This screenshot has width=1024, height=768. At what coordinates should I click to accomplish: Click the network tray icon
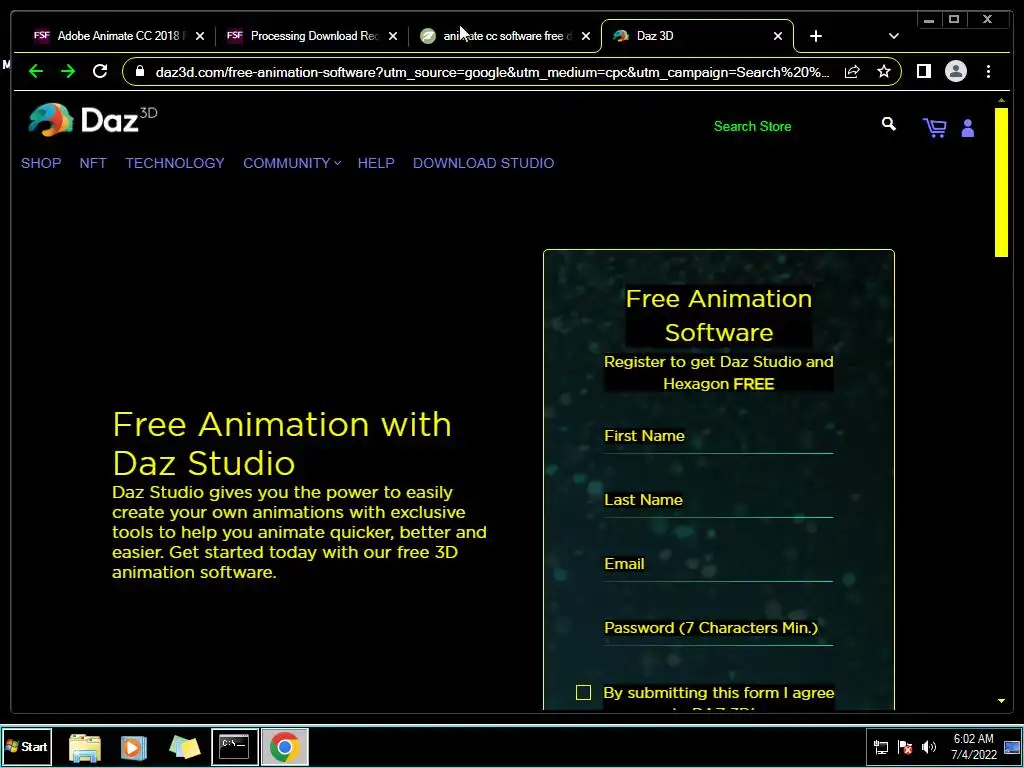click(880, 747)
